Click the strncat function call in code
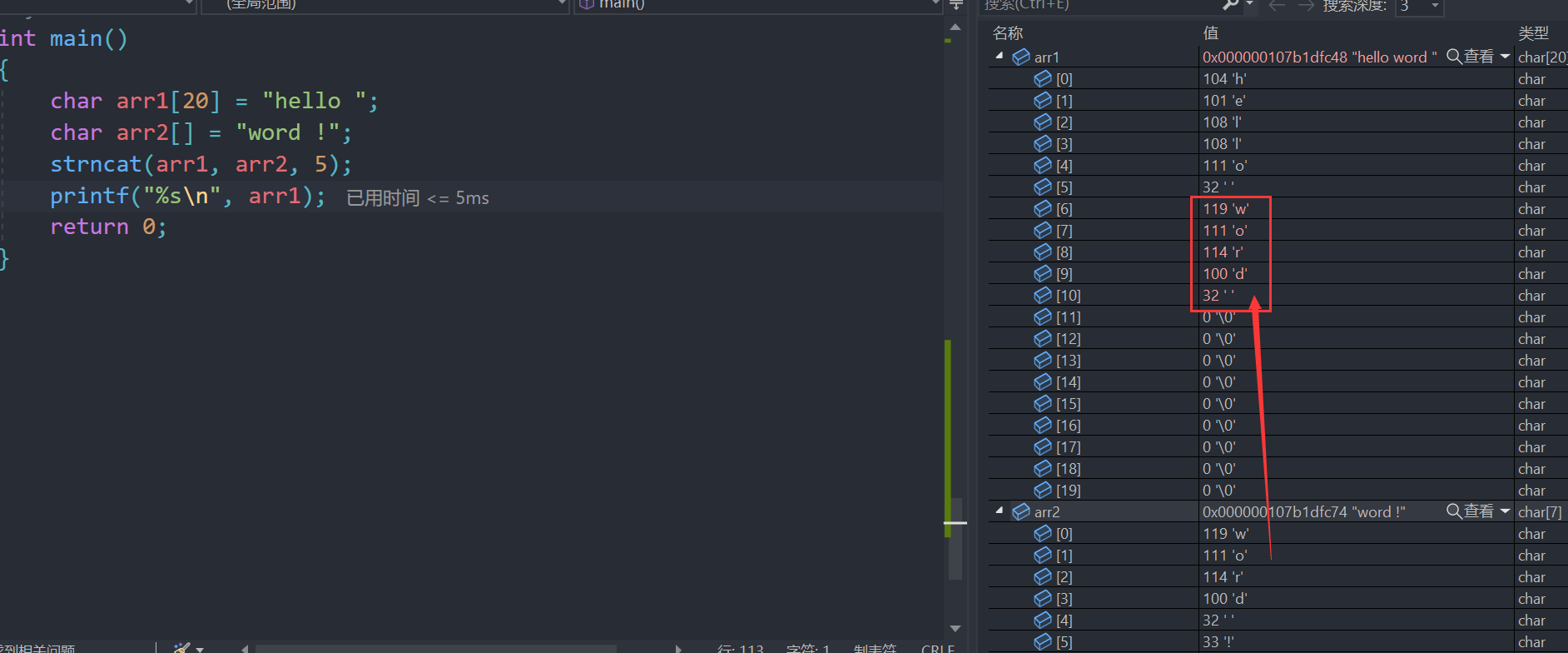 point(201,164)
